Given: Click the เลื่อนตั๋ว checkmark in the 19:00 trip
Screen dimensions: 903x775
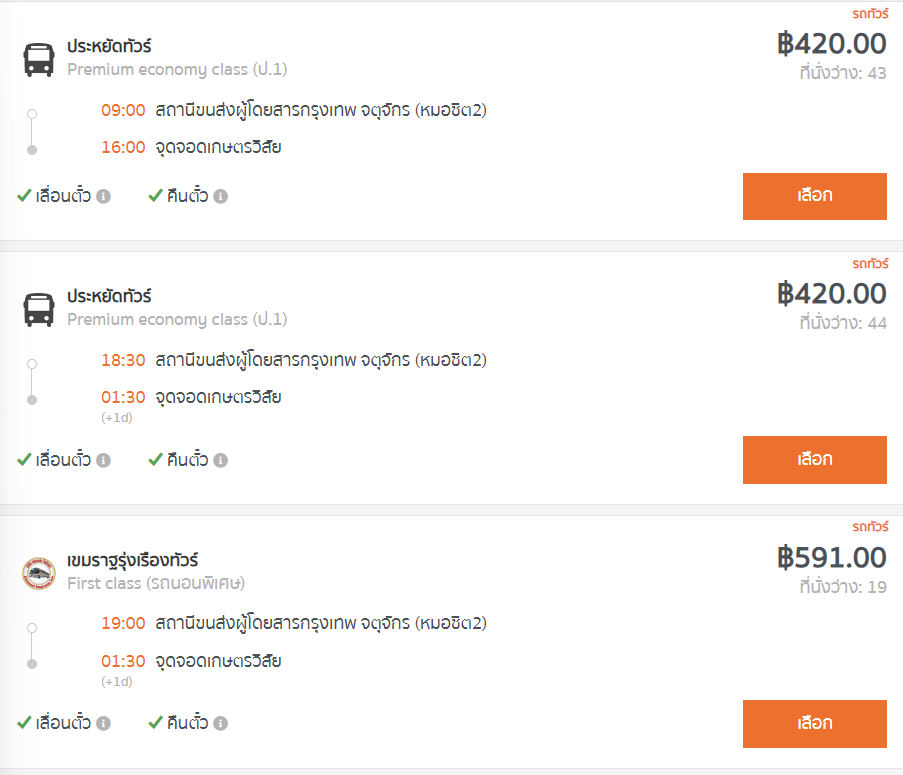Looking at the screenshot, I should [x=24, y=723].
